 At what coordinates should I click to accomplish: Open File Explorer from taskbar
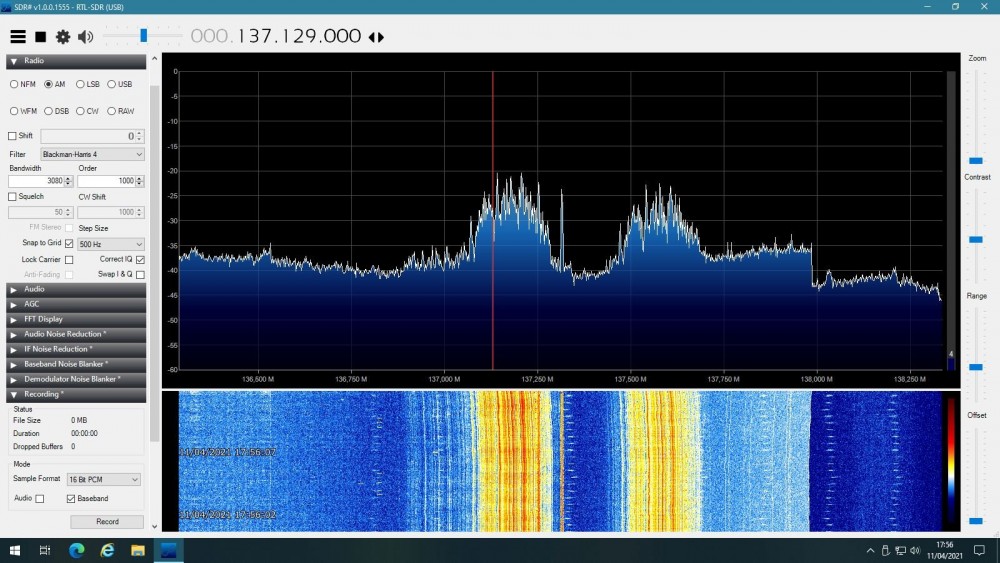tap(138, 550)
